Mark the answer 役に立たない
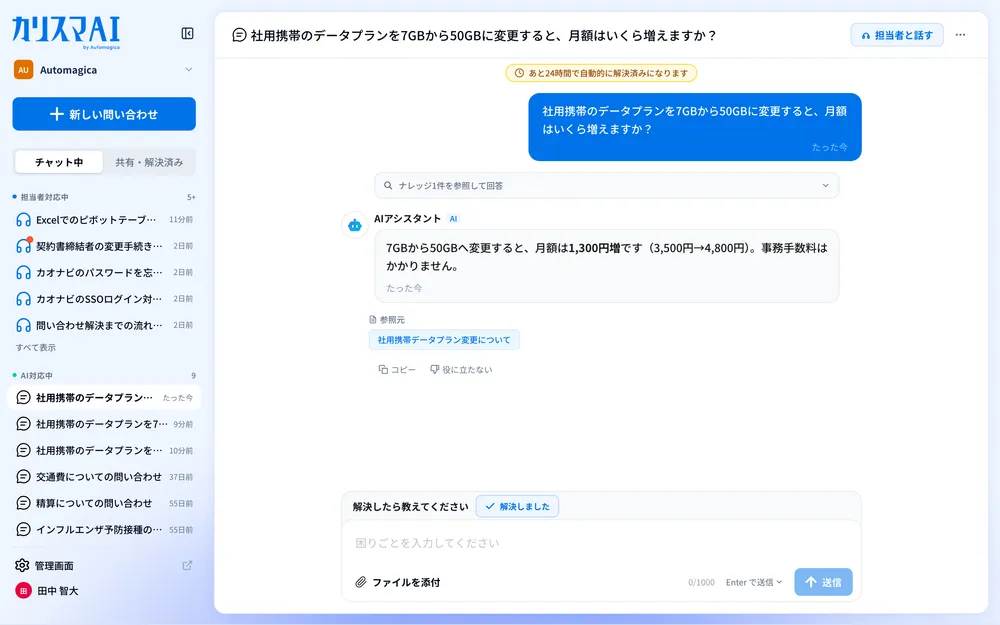1000x625 pixels. click(x=461, y=369)
